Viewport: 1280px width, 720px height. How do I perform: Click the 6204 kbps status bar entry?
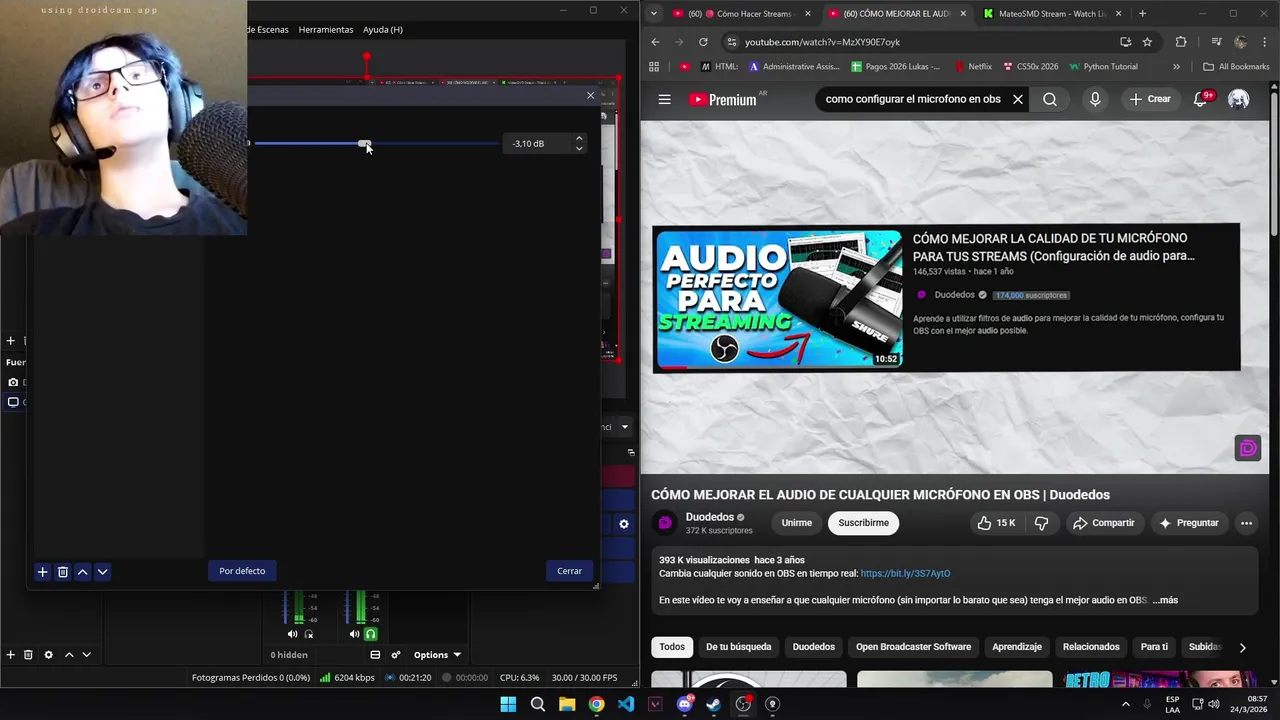pos(347,678)
